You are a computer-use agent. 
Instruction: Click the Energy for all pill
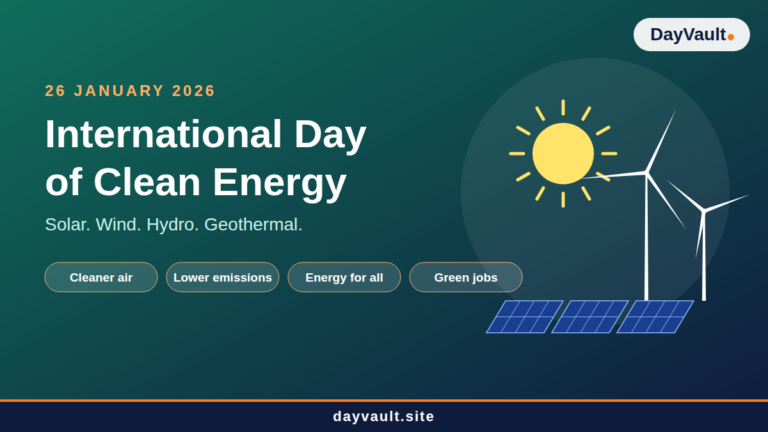344,277
